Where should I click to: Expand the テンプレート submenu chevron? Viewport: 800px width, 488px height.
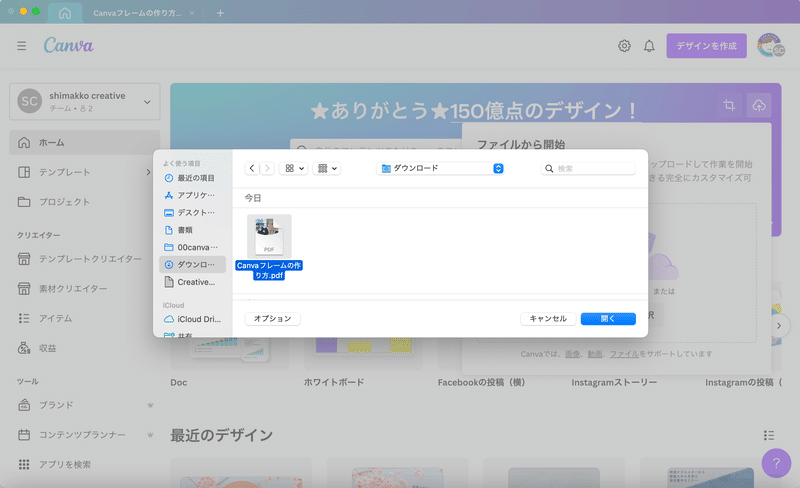(x=148, y=172)
